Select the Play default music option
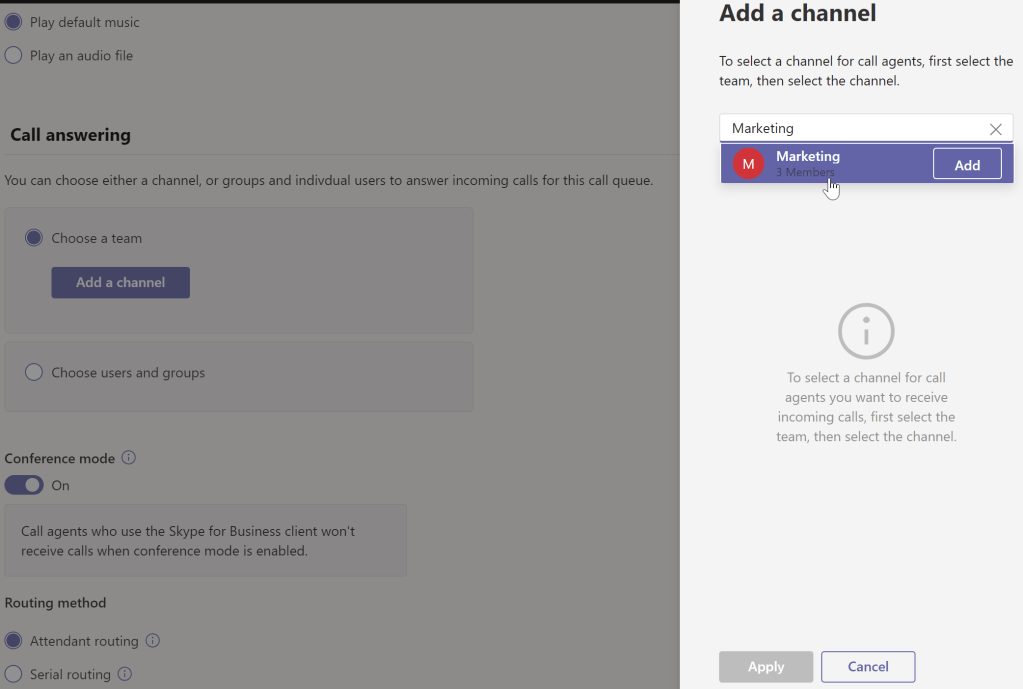Screen dimensions: 1023x689 14,22
